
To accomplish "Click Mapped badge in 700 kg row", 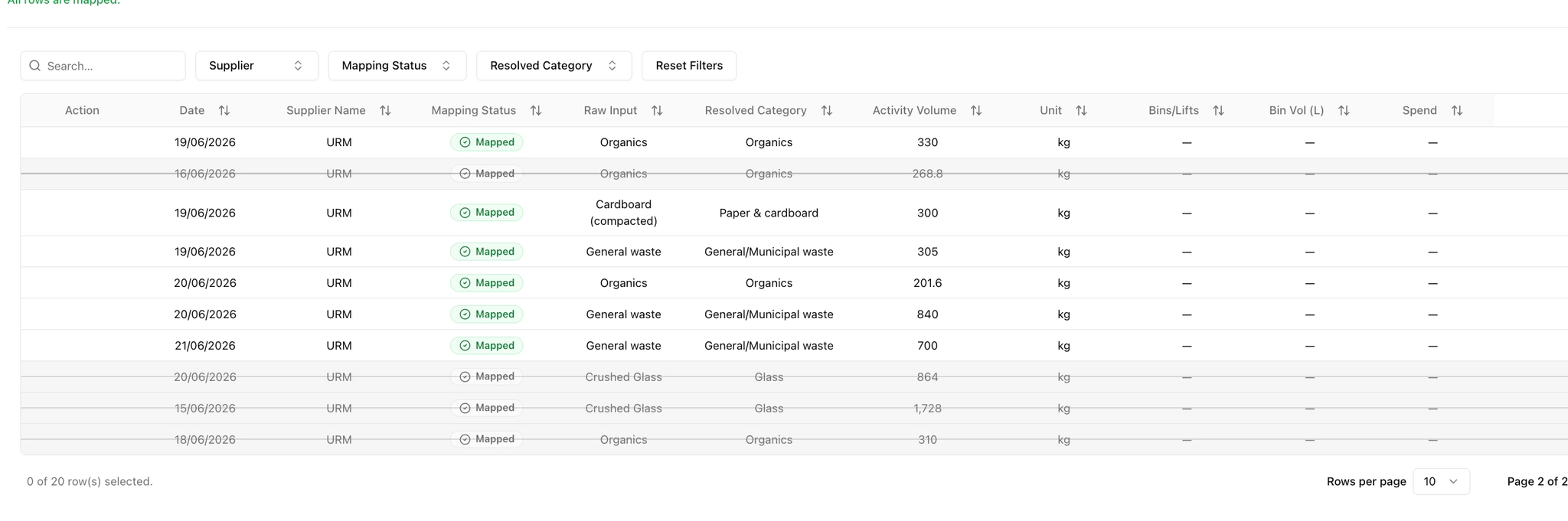I will click(x=487, y=346).
